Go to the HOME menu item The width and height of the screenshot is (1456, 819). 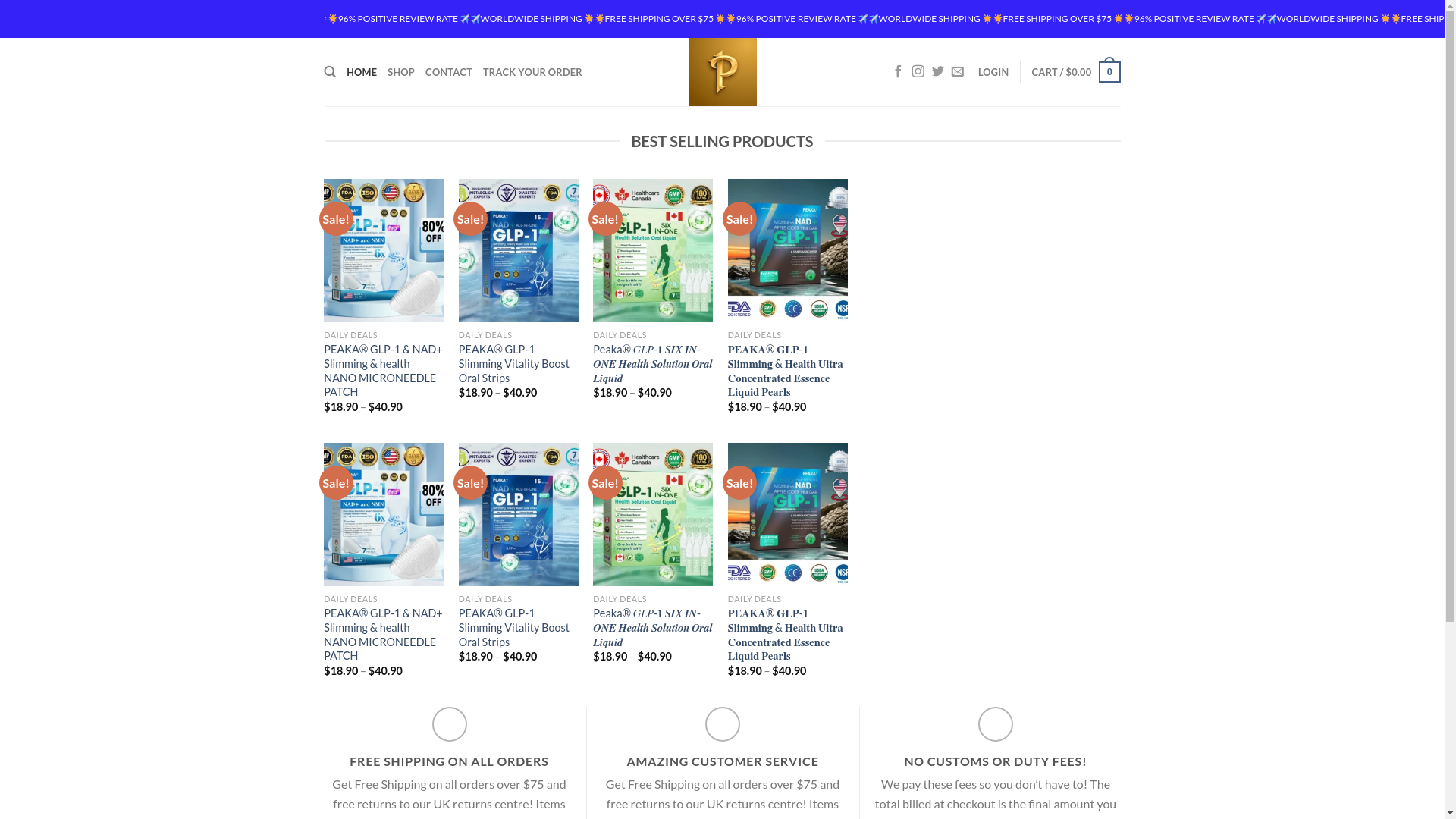click(x=362, y=72)
